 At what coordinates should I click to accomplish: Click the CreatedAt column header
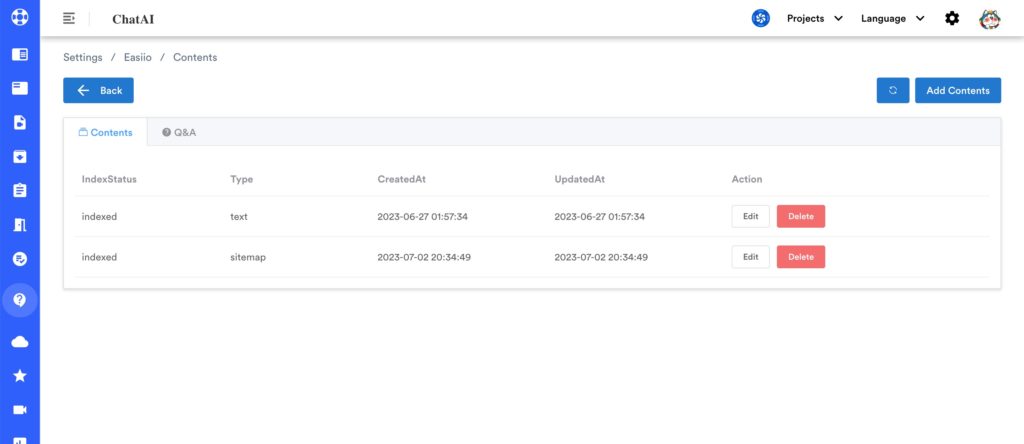click(402, 179)
